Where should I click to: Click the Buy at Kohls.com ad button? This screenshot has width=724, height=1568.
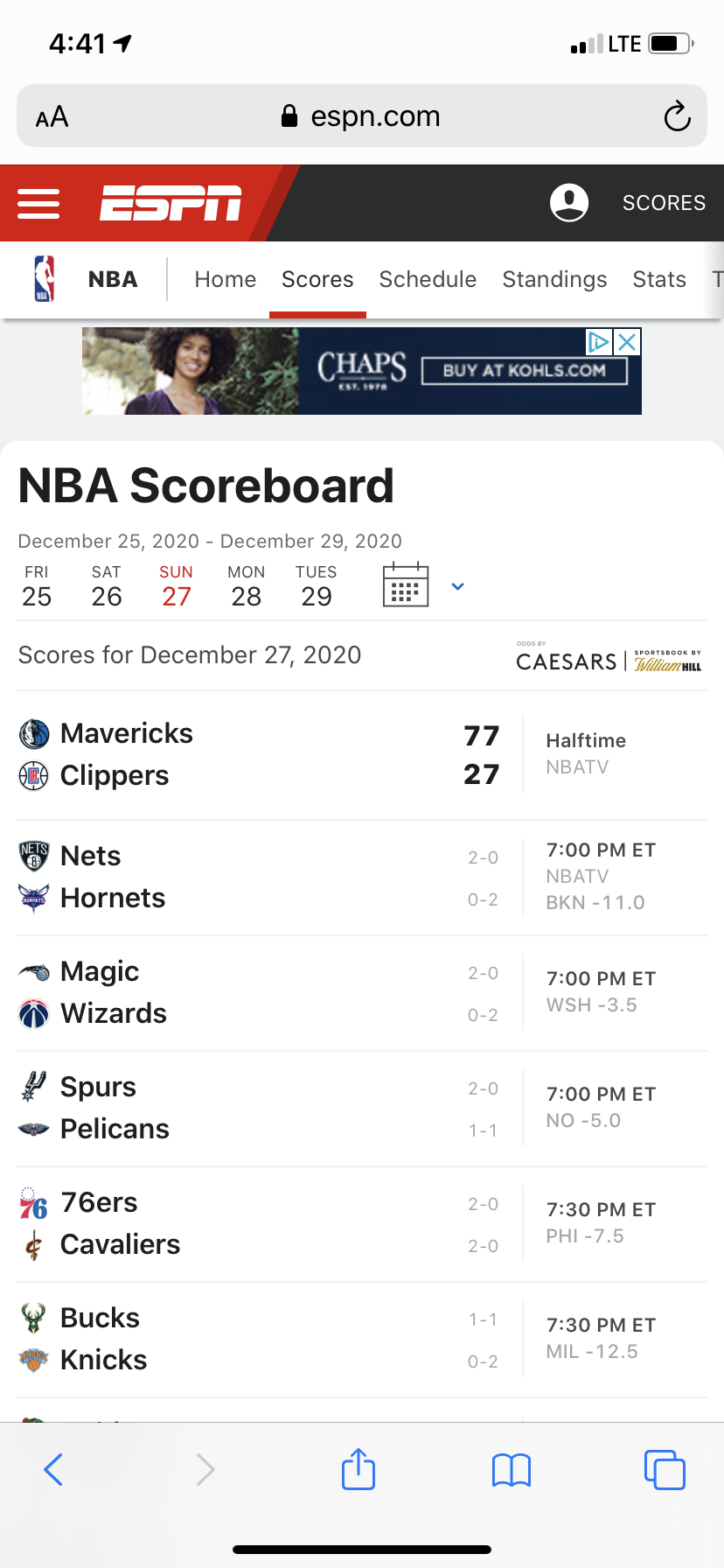525,370
